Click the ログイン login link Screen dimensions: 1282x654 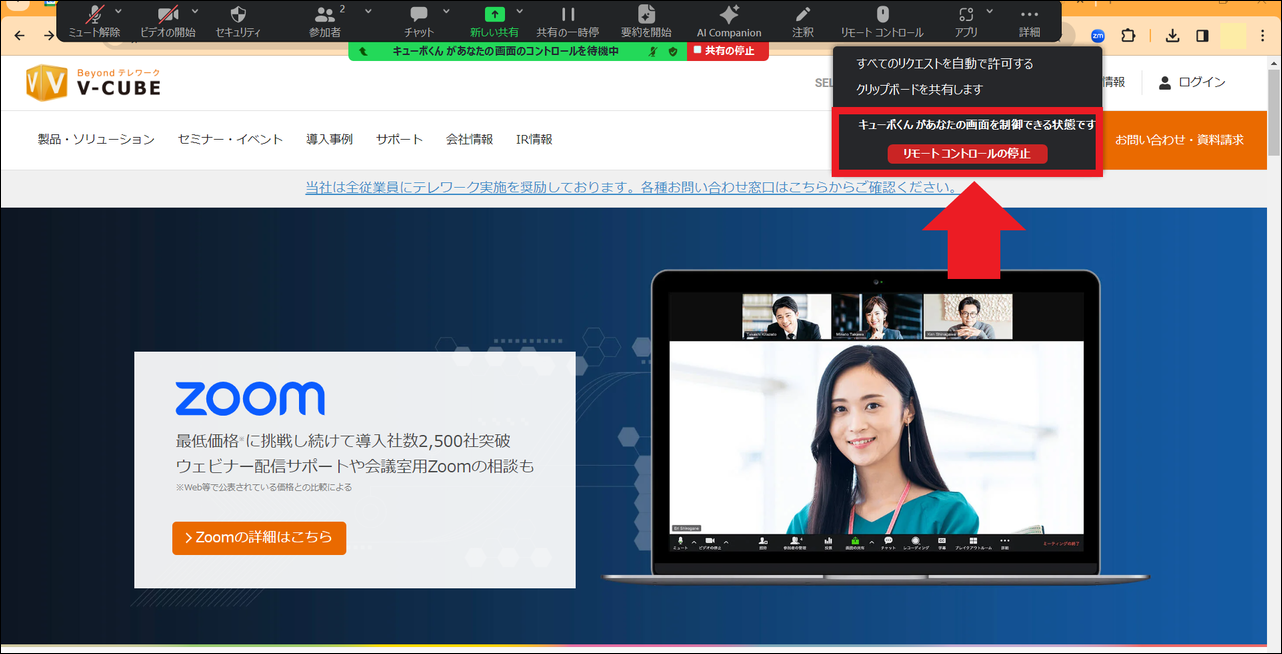pyautogui.click(x=1191, y=82)
